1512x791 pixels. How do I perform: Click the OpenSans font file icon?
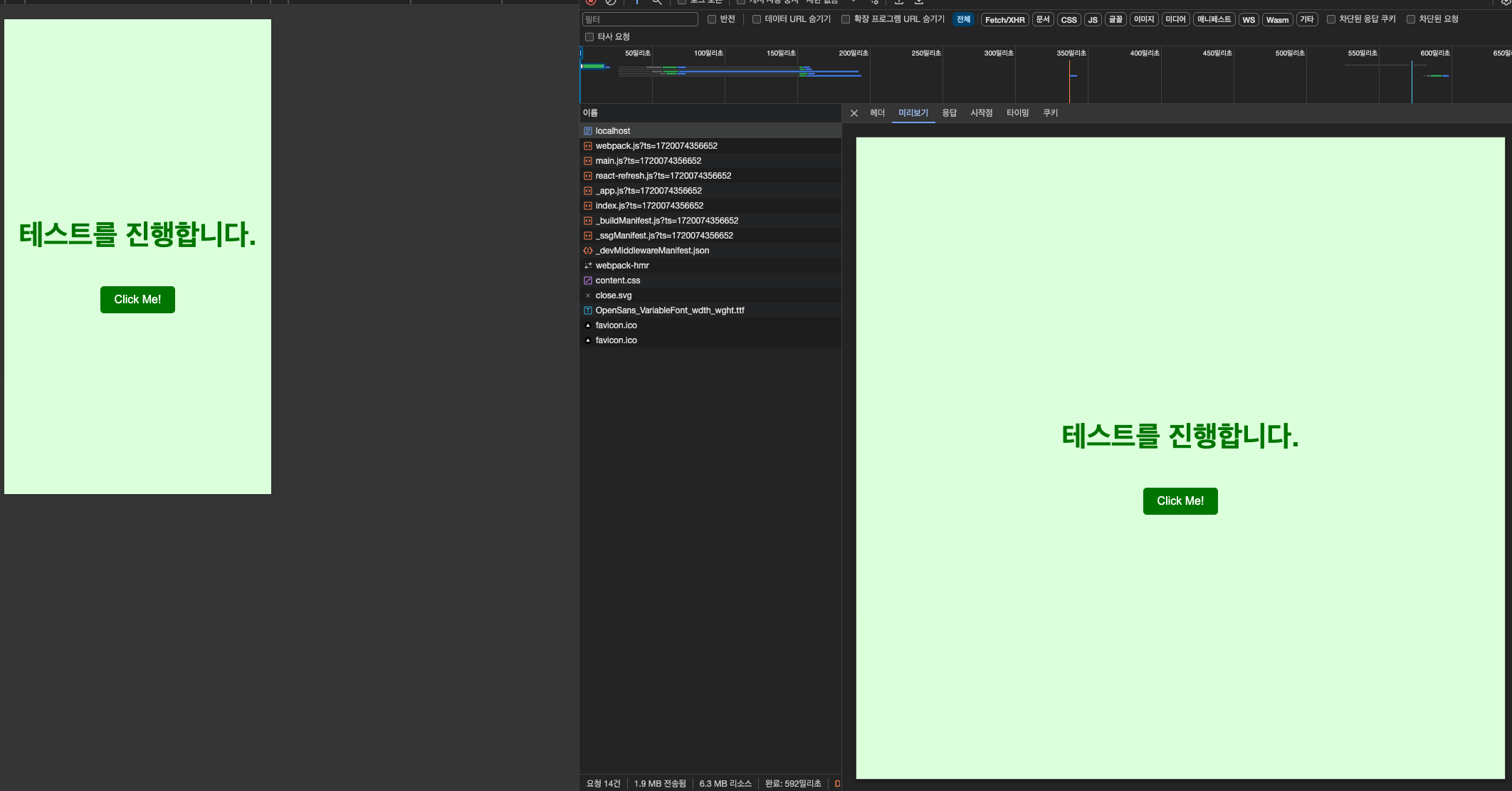tap(588, 310)
